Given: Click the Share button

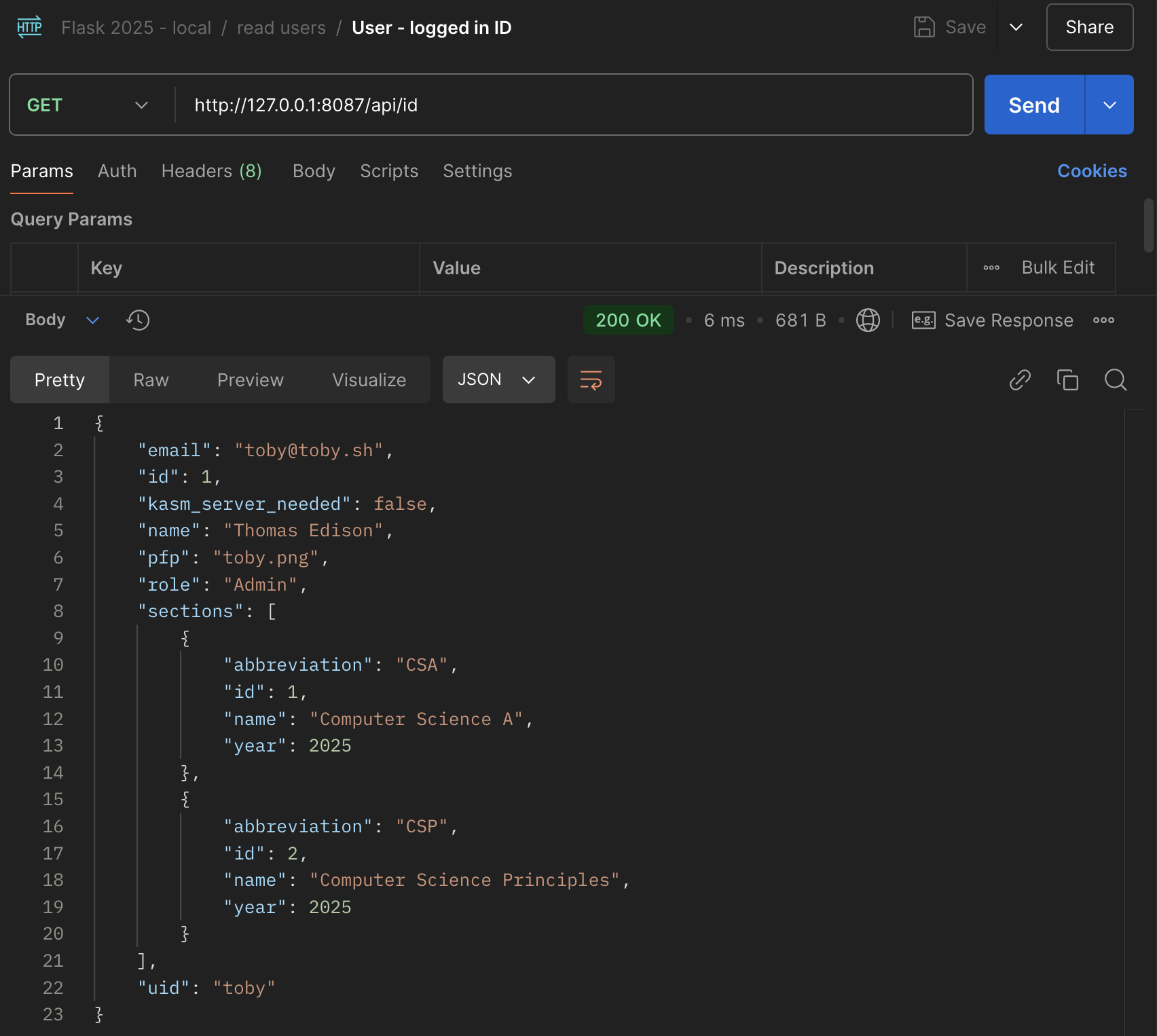Looking at the screenshot, I should (1089, 27).
